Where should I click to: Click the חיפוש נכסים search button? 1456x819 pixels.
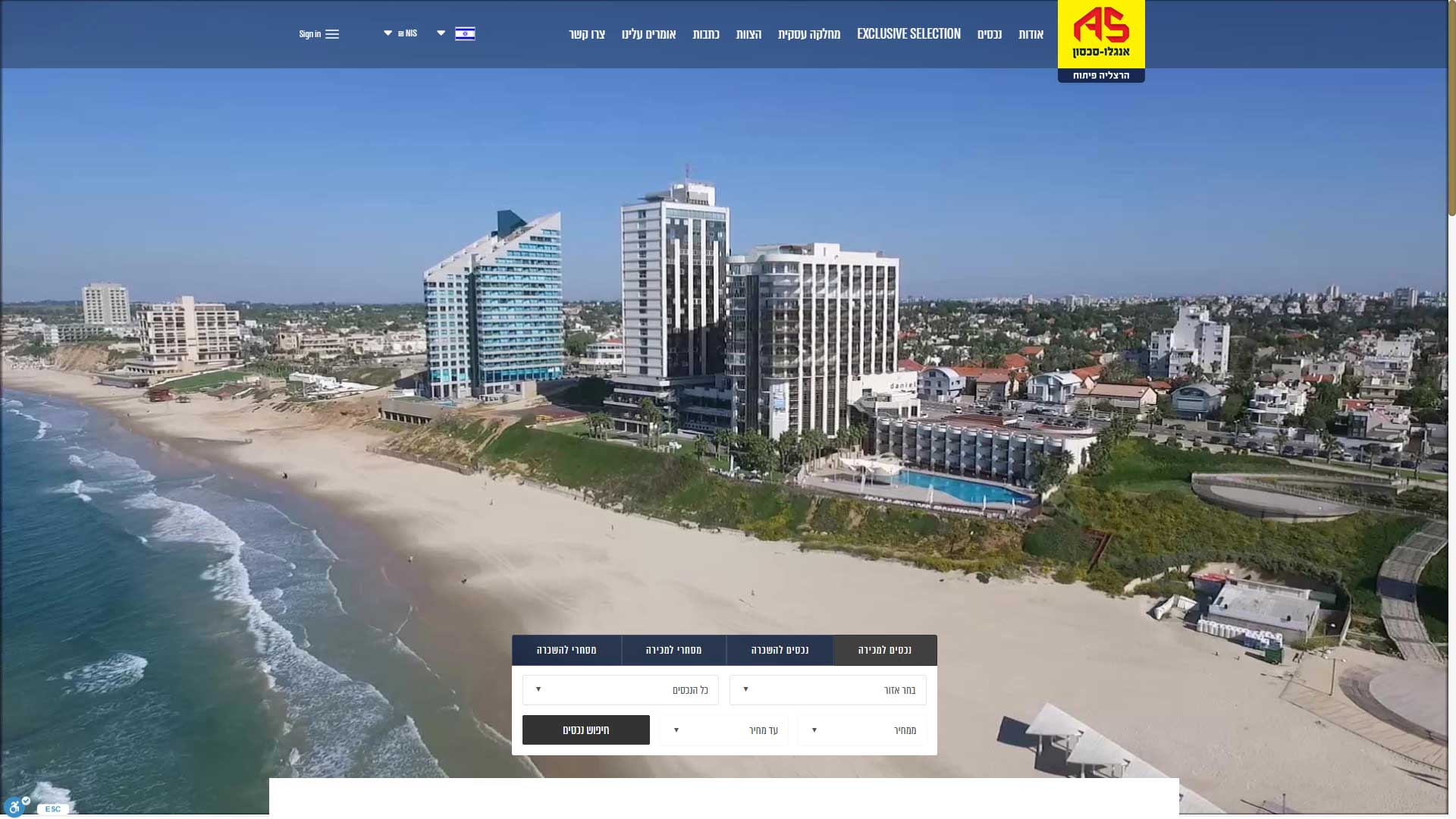586,730
